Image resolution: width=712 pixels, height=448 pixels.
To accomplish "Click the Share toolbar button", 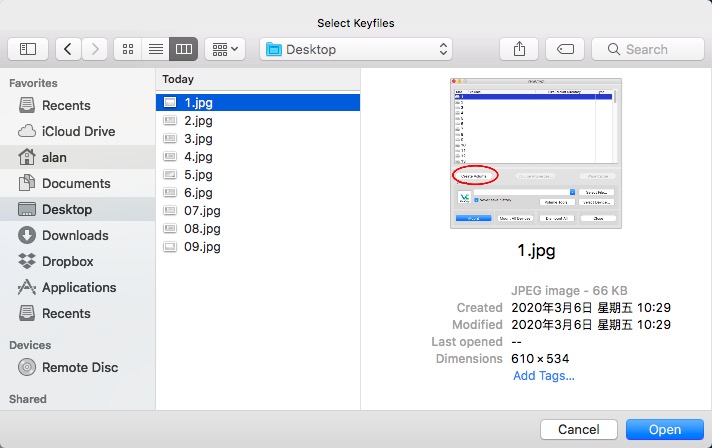I will (520, 49).
